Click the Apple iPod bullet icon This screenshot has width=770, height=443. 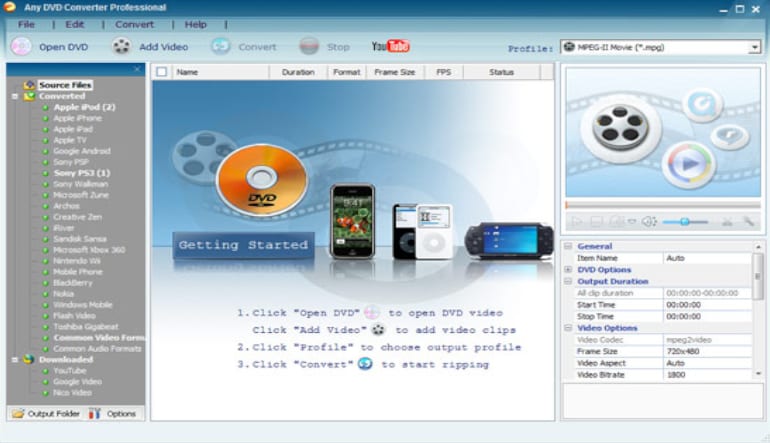[46, 107]
